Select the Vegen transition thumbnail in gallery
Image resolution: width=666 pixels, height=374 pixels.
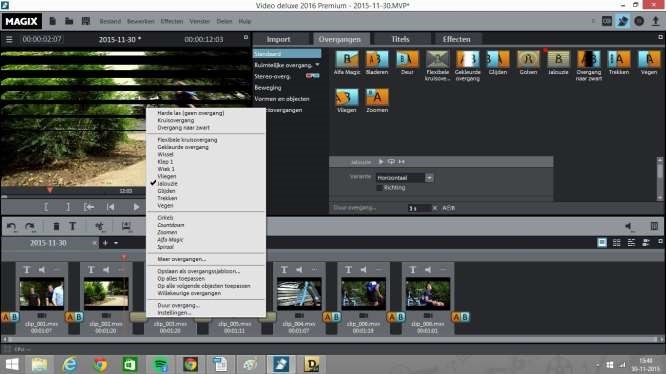pyautogui.click(x=649, y=59)
